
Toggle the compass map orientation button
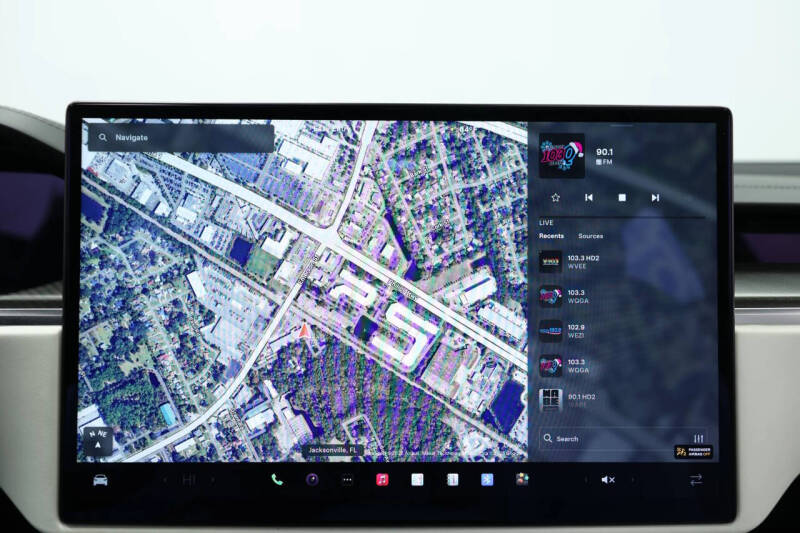pos(98,439)
